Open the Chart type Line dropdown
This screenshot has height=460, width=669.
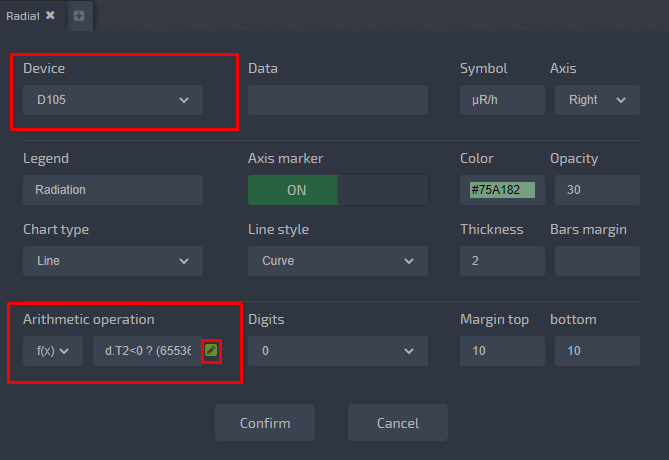(113, 261)
